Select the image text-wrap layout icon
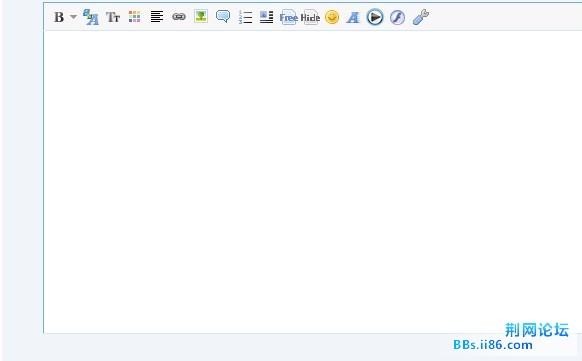 (267, 17)
